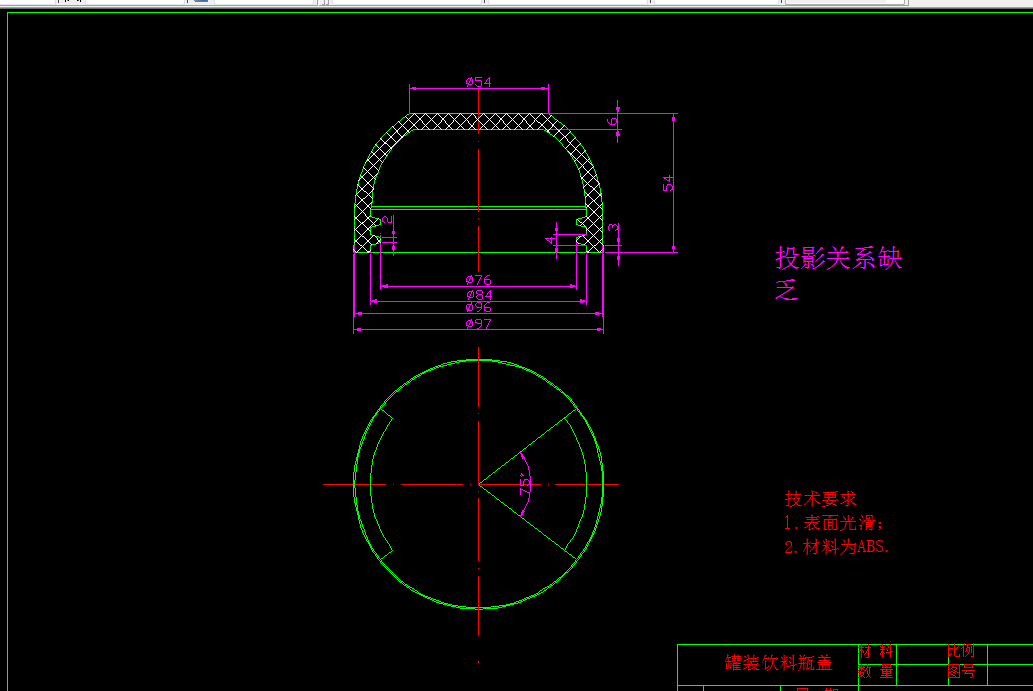Select the line 2.材料为ABS.
Screen dimensions: 1033x691
coord(837,547)
